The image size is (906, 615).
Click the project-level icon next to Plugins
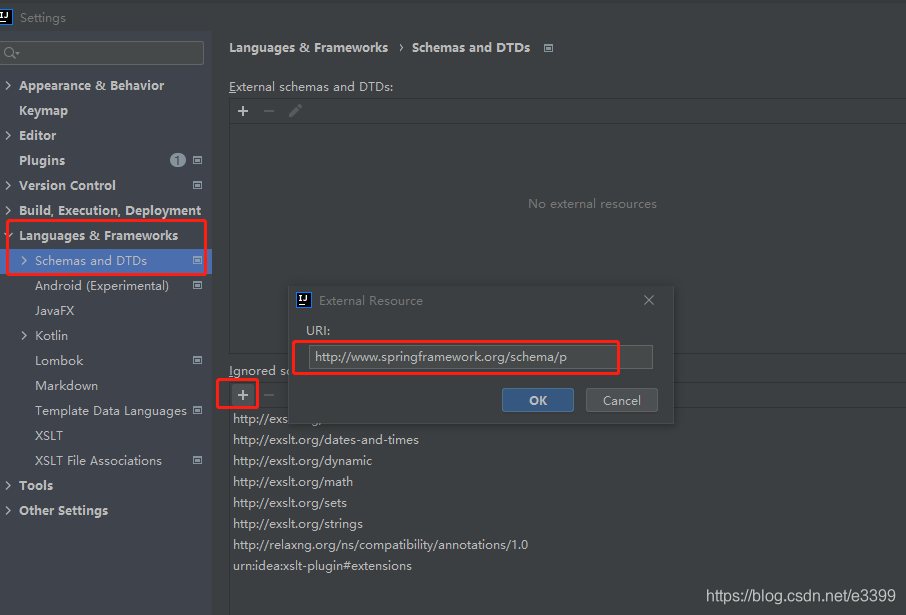tap(198, 160)
